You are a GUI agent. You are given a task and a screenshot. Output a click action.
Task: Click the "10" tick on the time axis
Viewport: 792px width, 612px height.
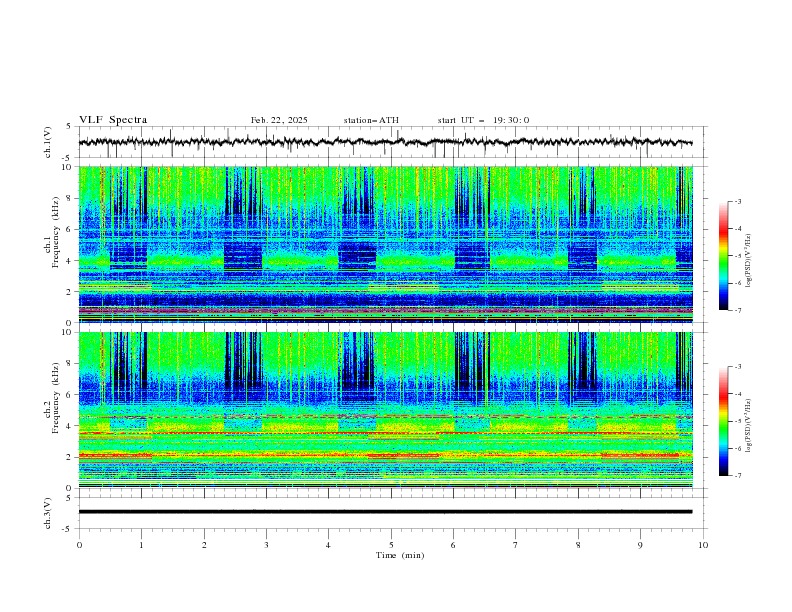[x=703, y=545]
